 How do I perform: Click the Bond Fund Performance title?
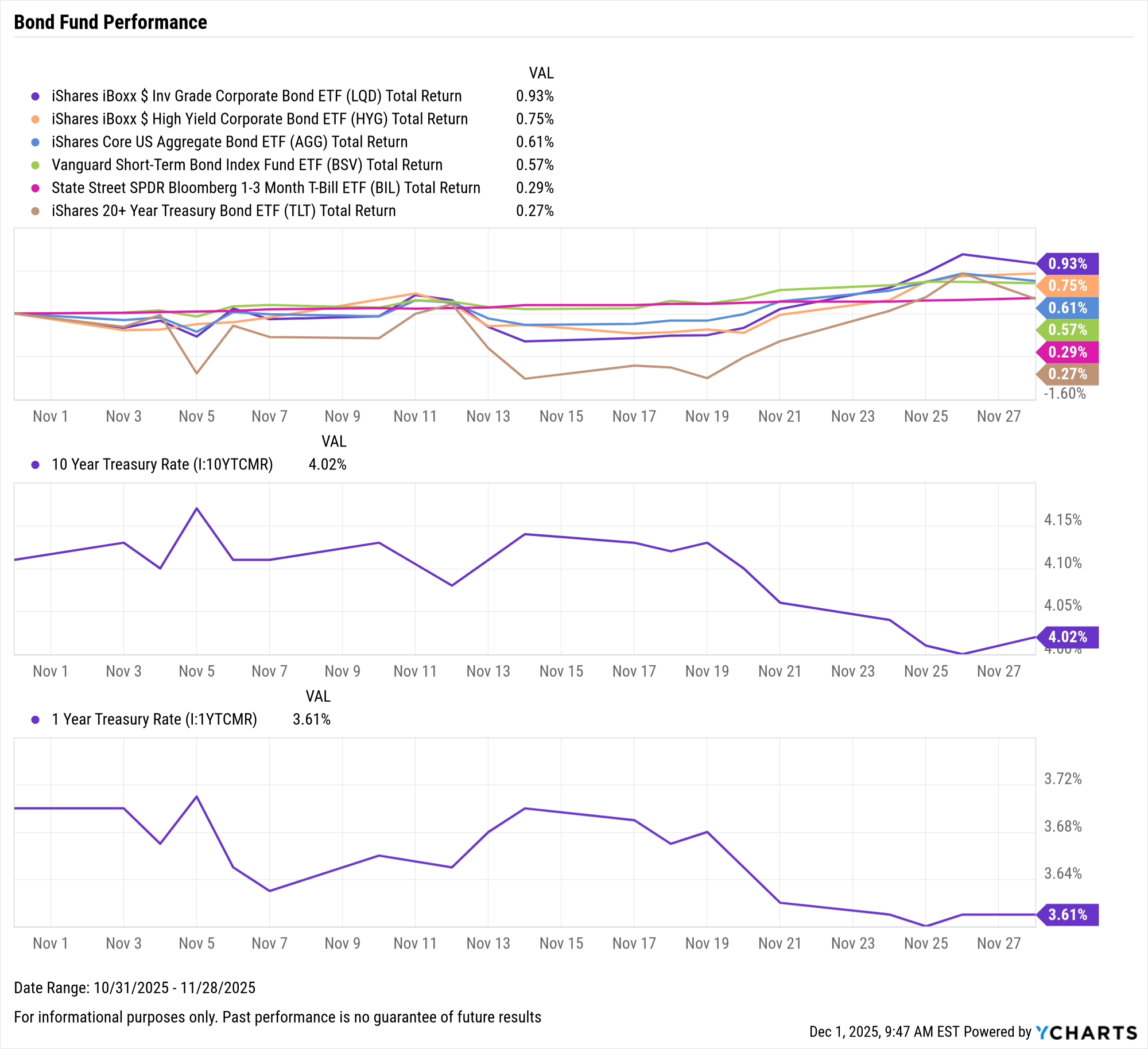point(110,22)
